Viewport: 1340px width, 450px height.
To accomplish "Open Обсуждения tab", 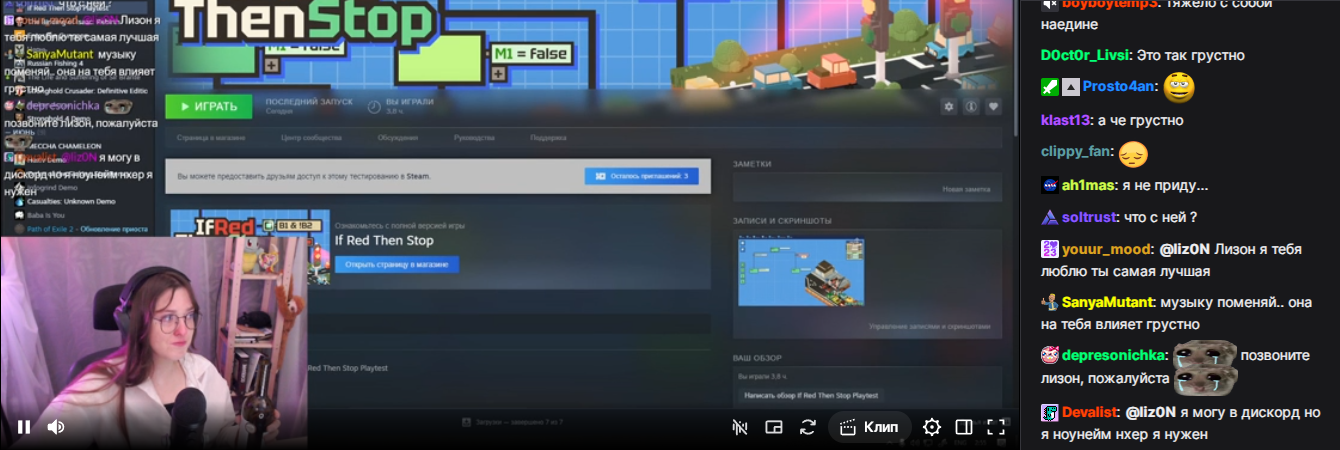I will point(397,137).
